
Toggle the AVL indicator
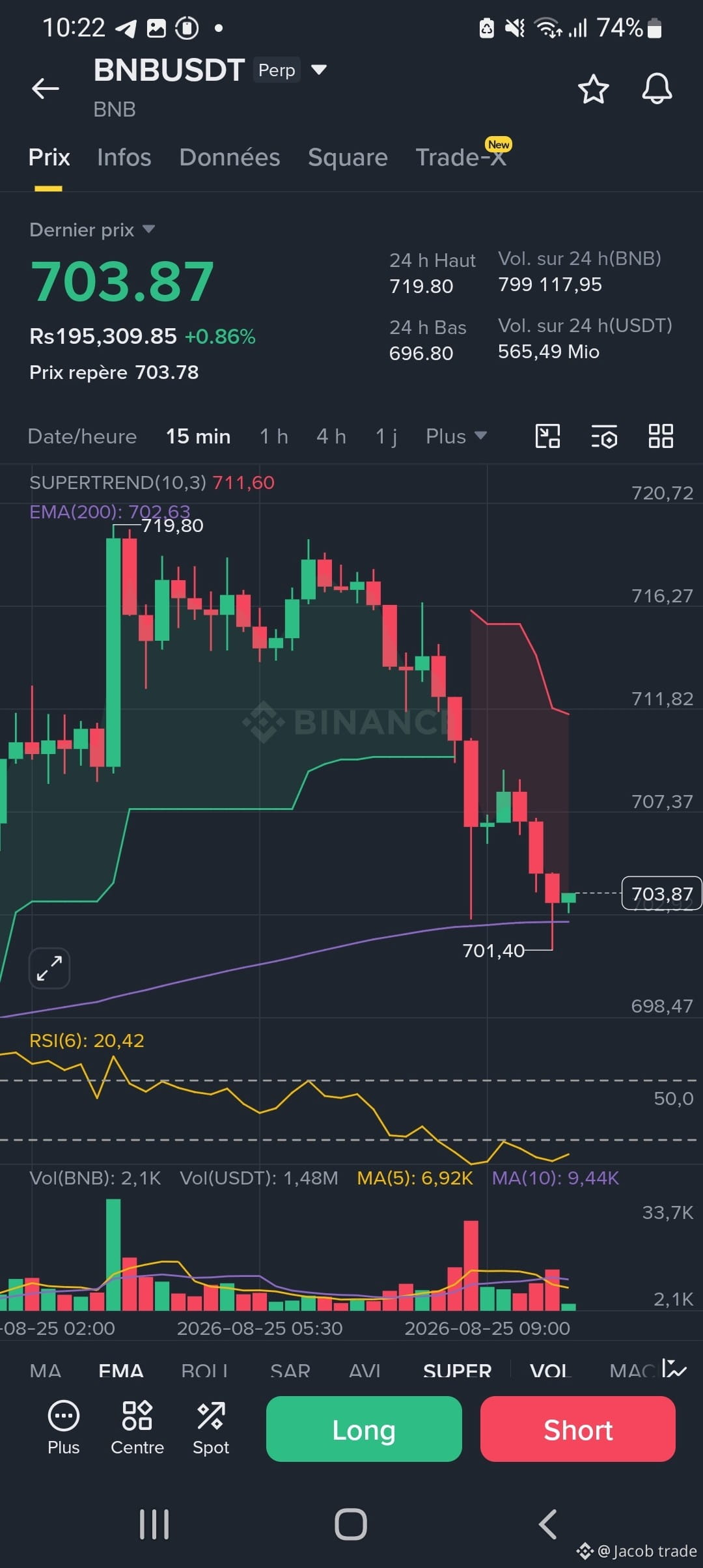pos(365,1371)
